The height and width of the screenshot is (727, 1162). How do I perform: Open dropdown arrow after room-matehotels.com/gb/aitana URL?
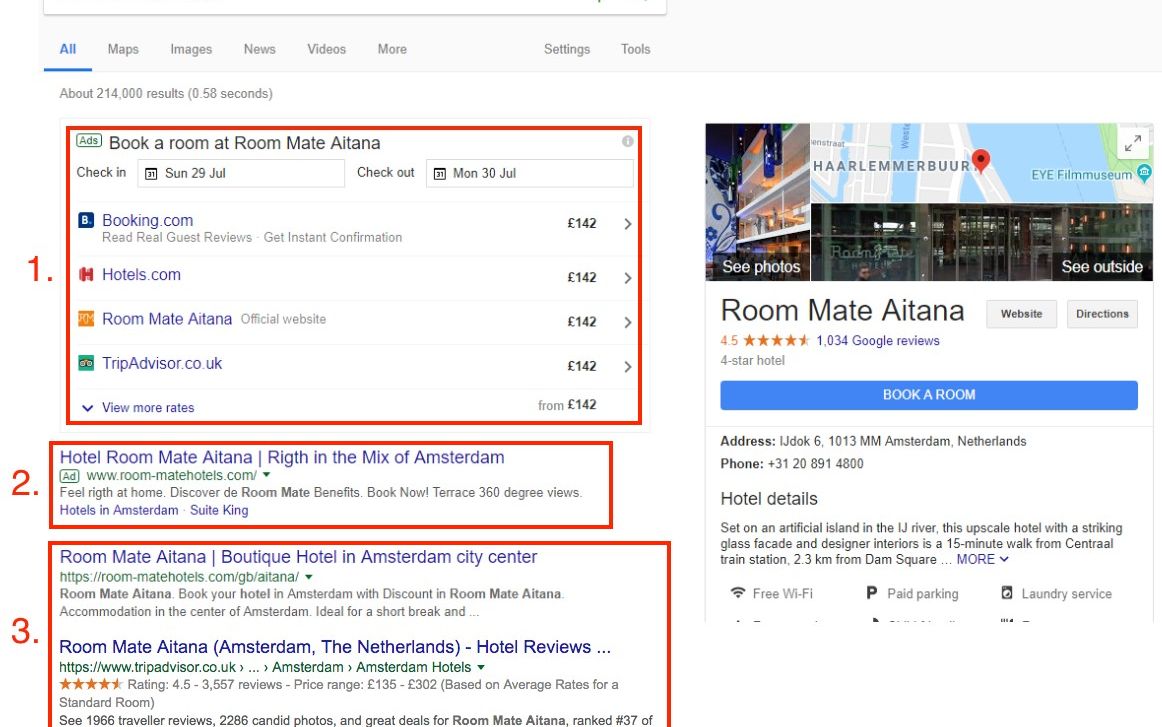309,577
